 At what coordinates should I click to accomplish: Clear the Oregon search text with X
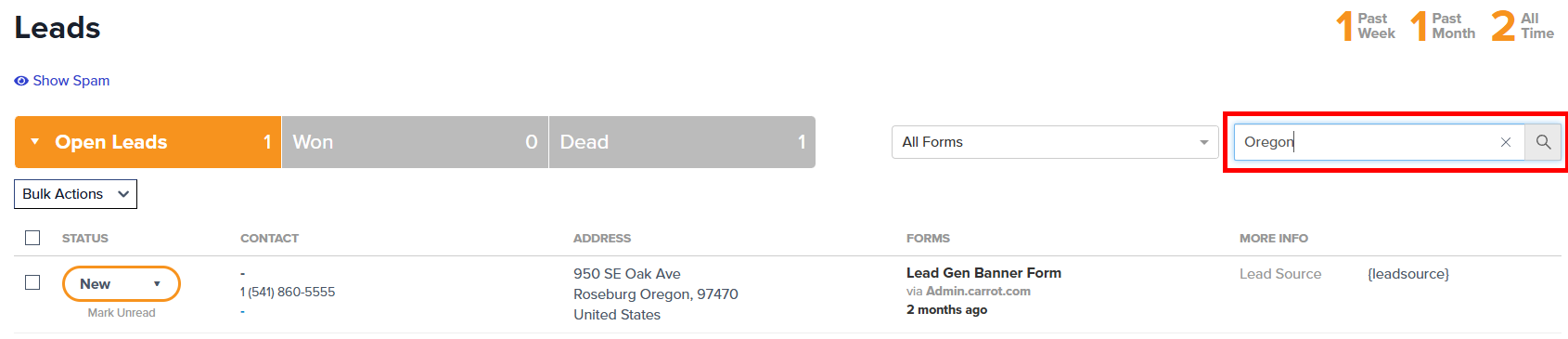1506,142
